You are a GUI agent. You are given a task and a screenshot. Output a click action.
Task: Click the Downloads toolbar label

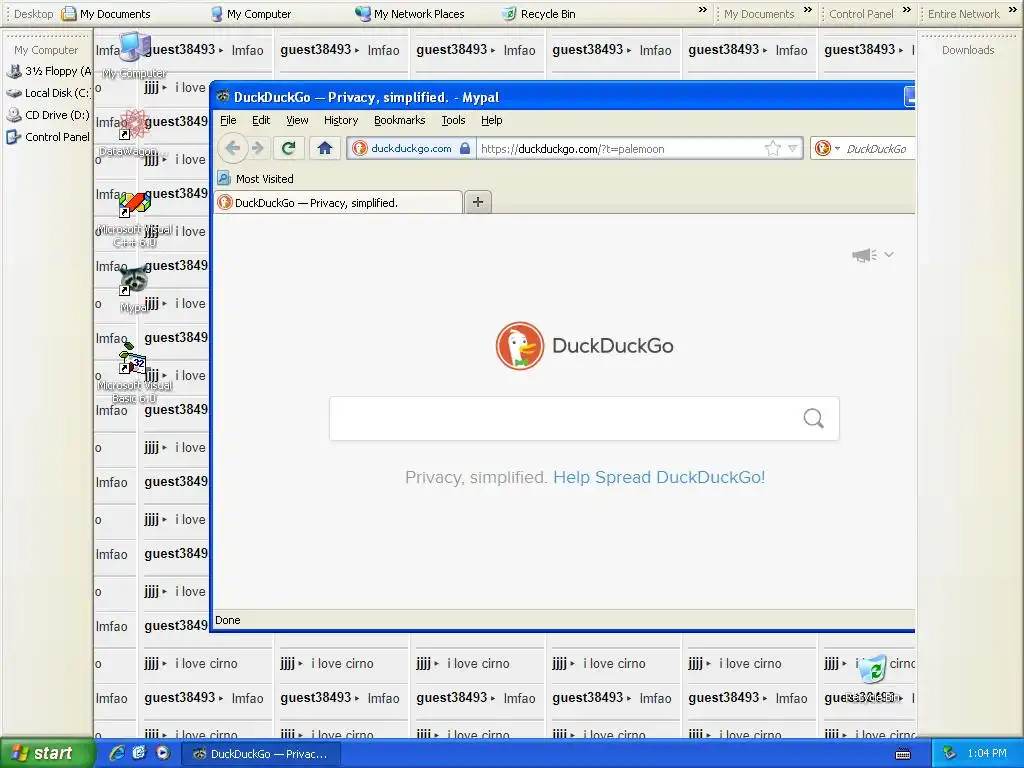[968, 50]
